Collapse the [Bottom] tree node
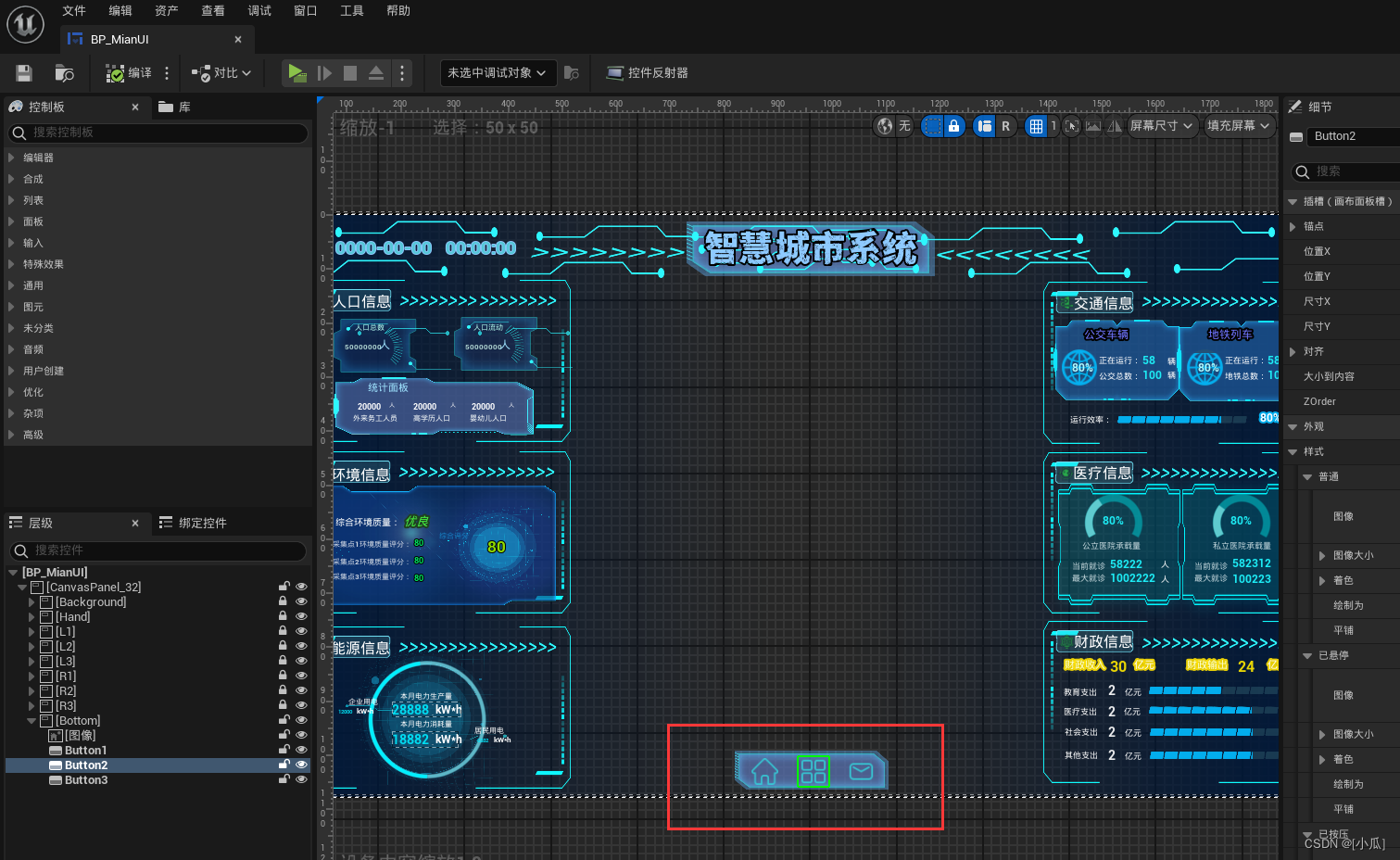The width and height of the screenshot is (1400, 860). click(32, 721)
